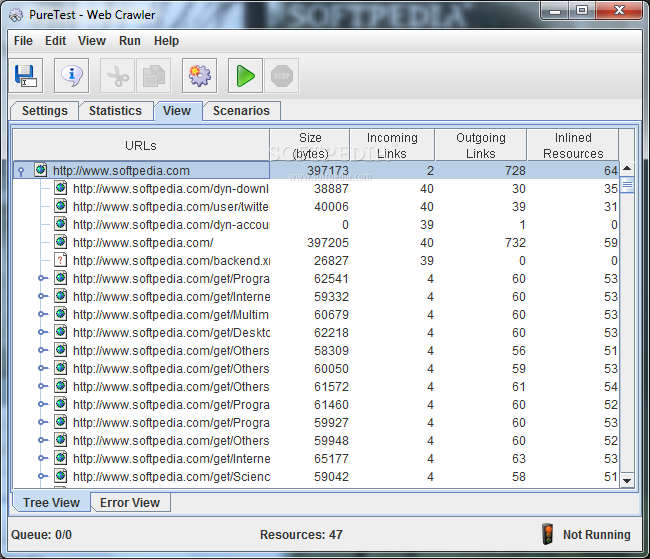
Task: Select the View tab beside Statistics
Action: [177, 111]
